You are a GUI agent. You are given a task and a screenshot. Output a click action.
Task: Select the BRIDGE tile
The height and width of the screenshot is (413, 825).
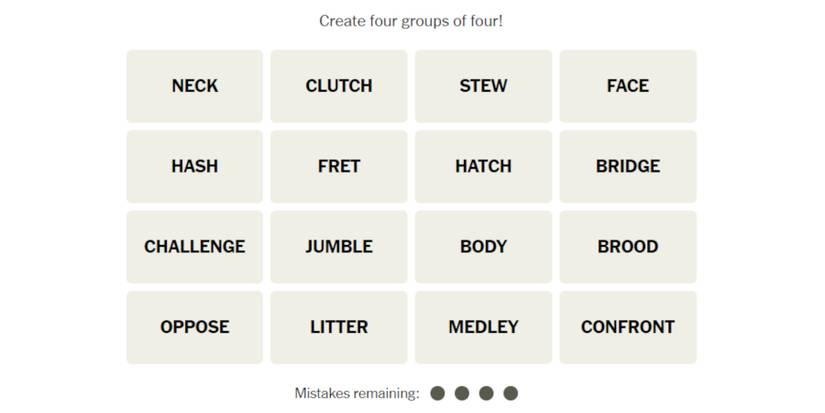[x=627, y=166]
